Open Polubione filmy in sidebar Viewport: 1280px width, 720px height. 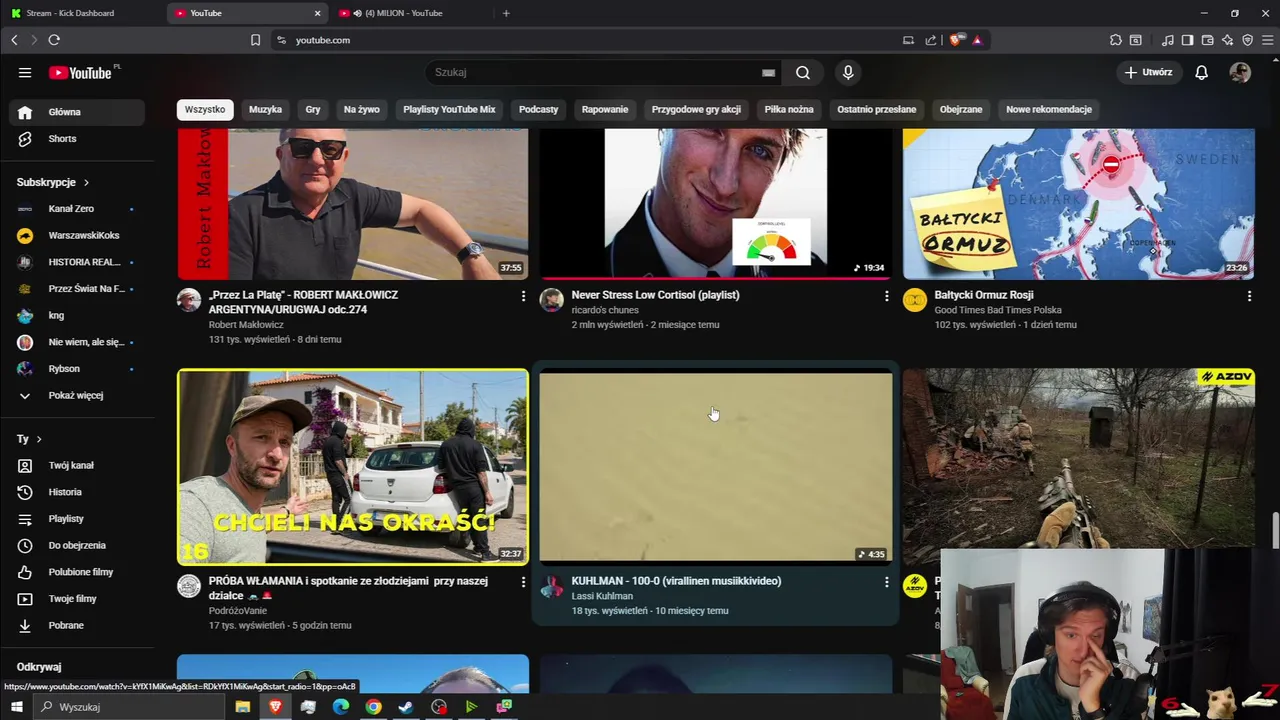point(77,572)
